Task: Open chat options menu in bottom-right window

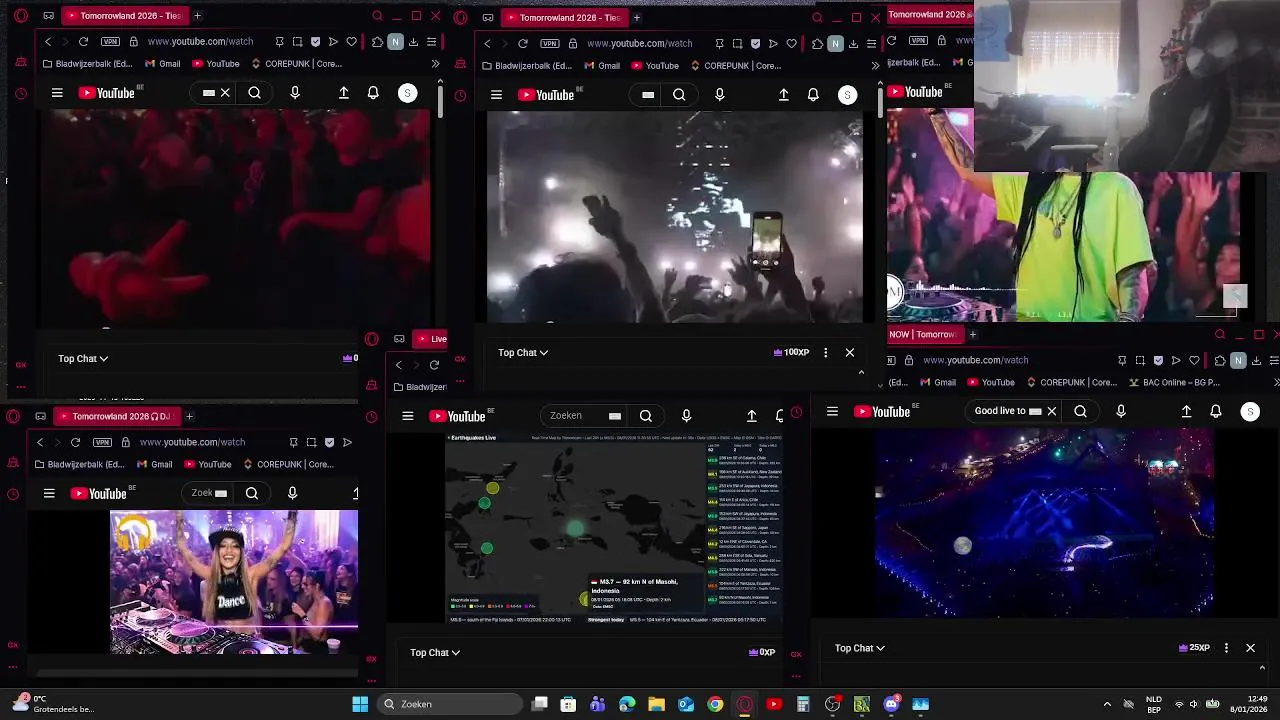Action: (x=1226, y=648)
